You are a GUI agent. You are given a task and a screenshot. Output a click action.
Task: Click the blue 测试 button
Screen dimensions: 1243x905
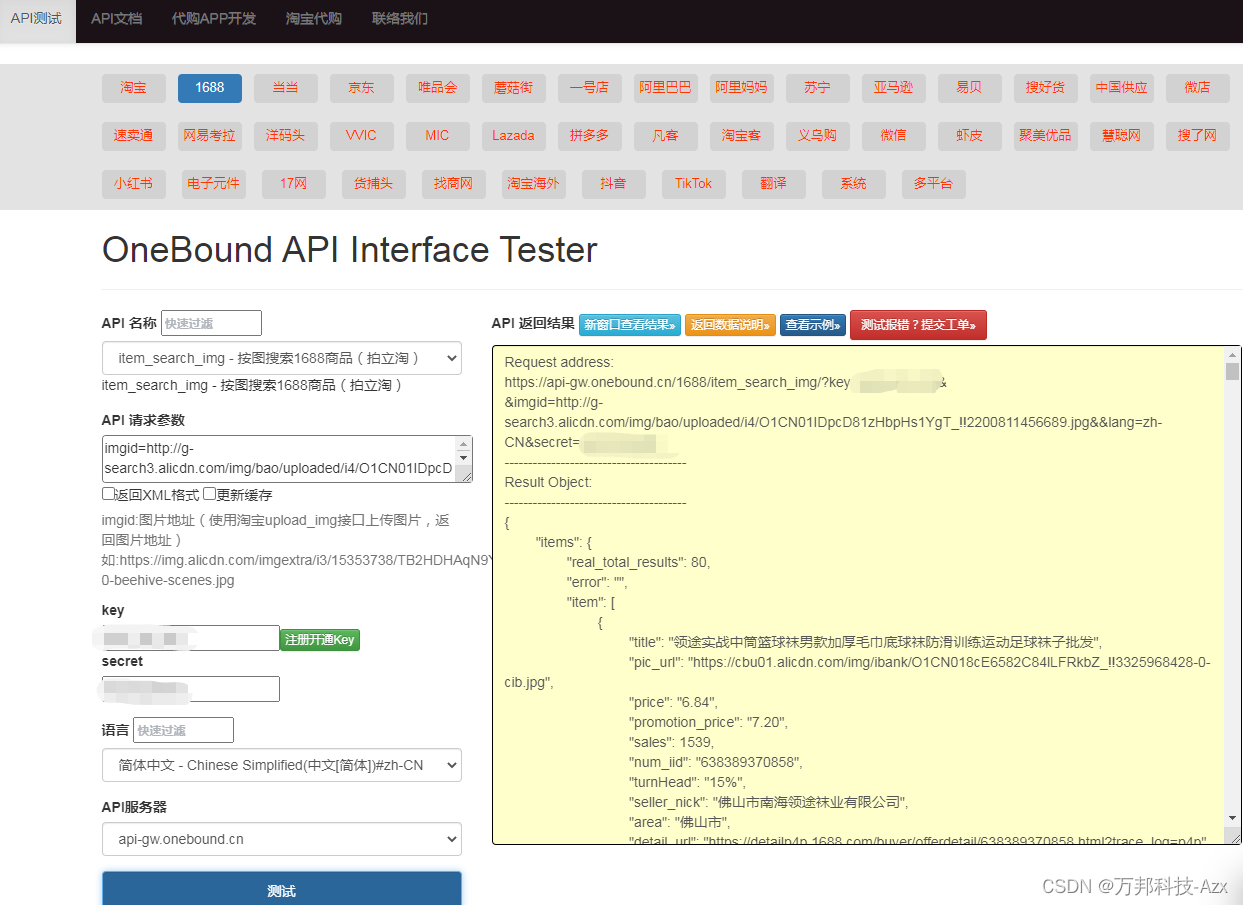(x=282, y=889)
